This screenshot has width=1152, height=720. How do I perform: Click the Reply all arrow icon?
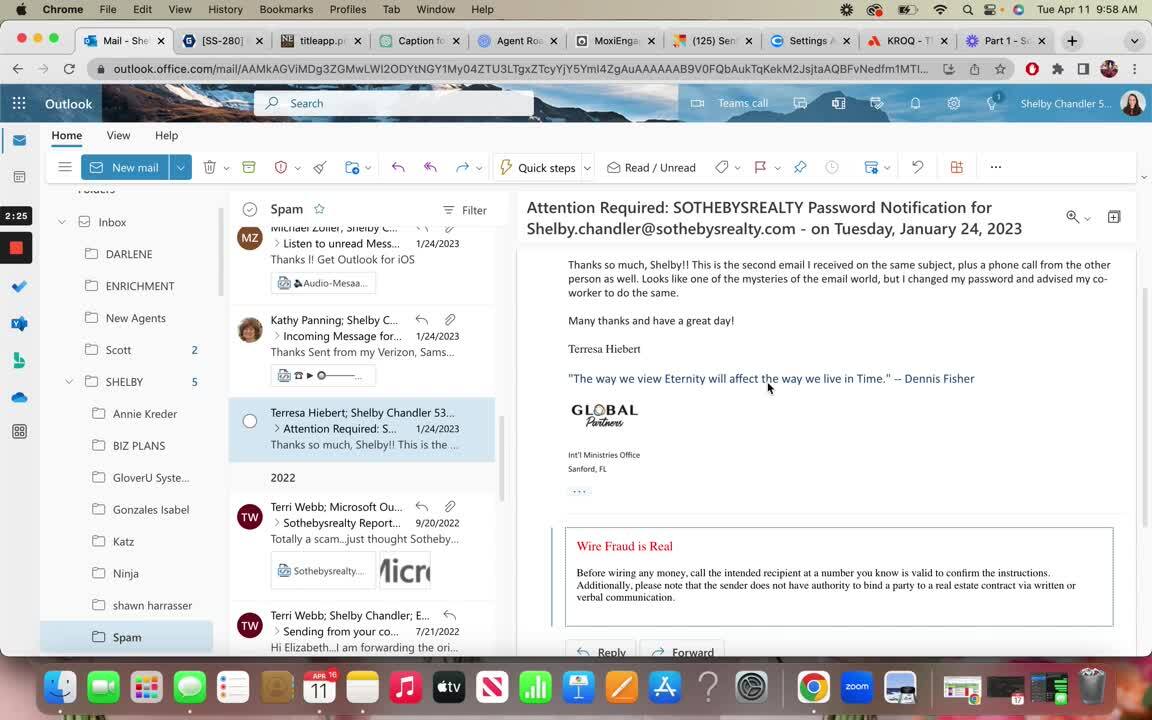[430, 167]
